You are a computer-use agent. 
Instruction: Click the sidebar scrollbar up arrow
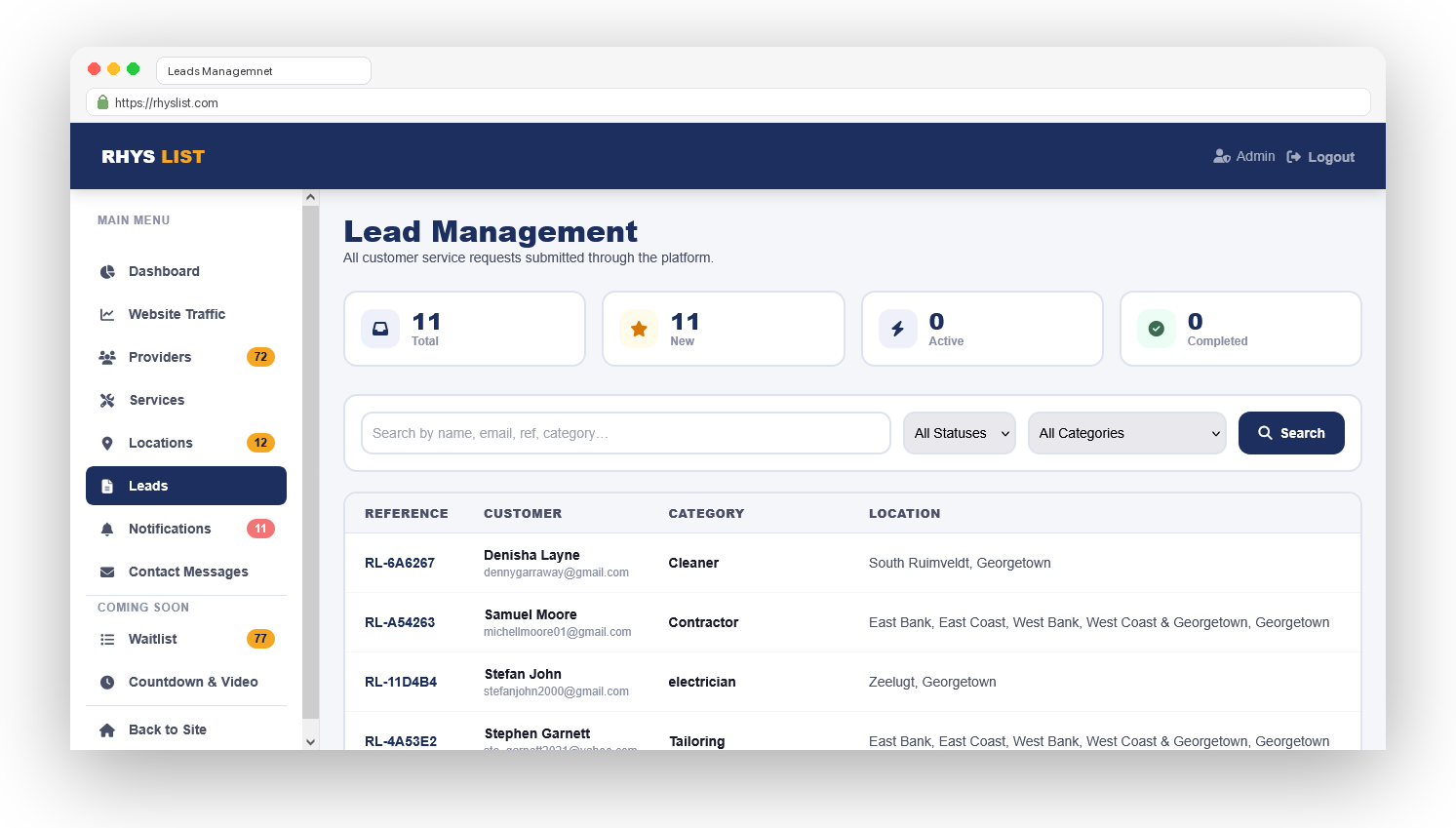[311, 197]
